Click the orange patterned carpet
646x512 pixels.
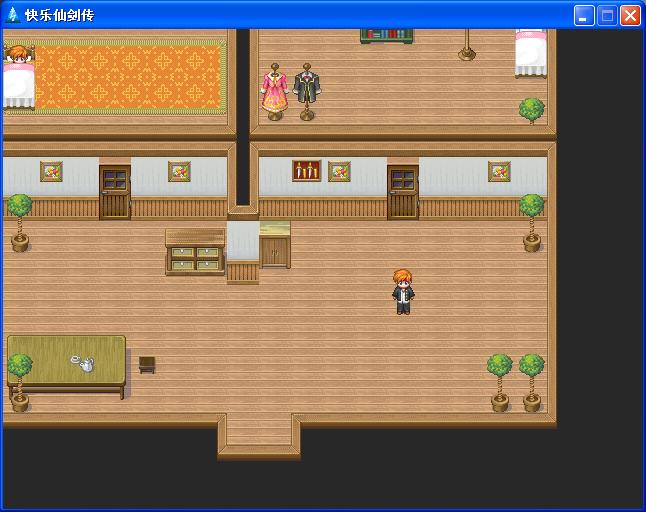click(x=128, y=77)
